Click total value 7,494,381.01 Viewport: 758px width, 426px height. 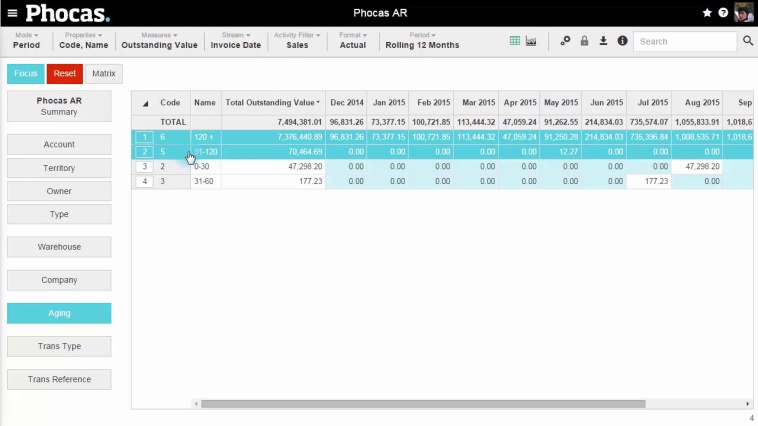tap(300, 122)
